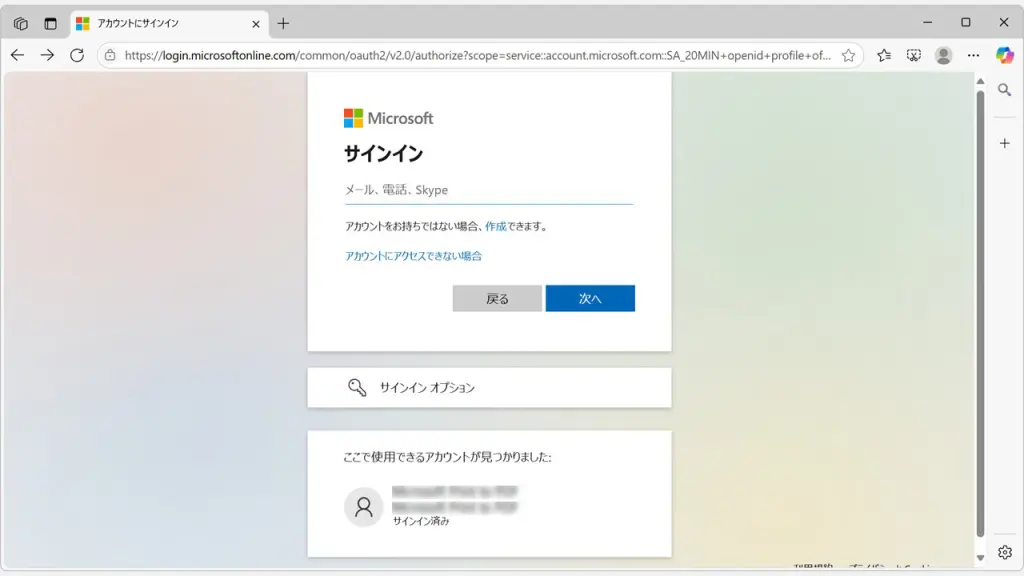The image size is (1024, 576).
Task: Click the ここで使用できるアカウントが見つかりました text
Action: click(x=447, y=457)
